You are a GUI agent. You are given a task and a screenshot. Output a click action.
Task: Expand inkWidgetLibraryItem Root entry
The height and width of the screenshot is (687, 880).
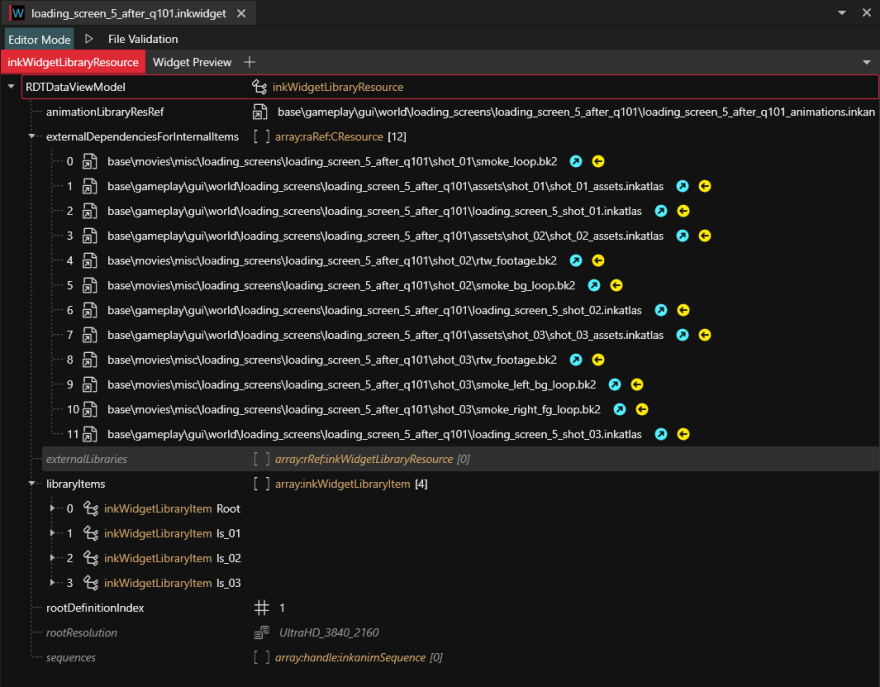point(52,509)
